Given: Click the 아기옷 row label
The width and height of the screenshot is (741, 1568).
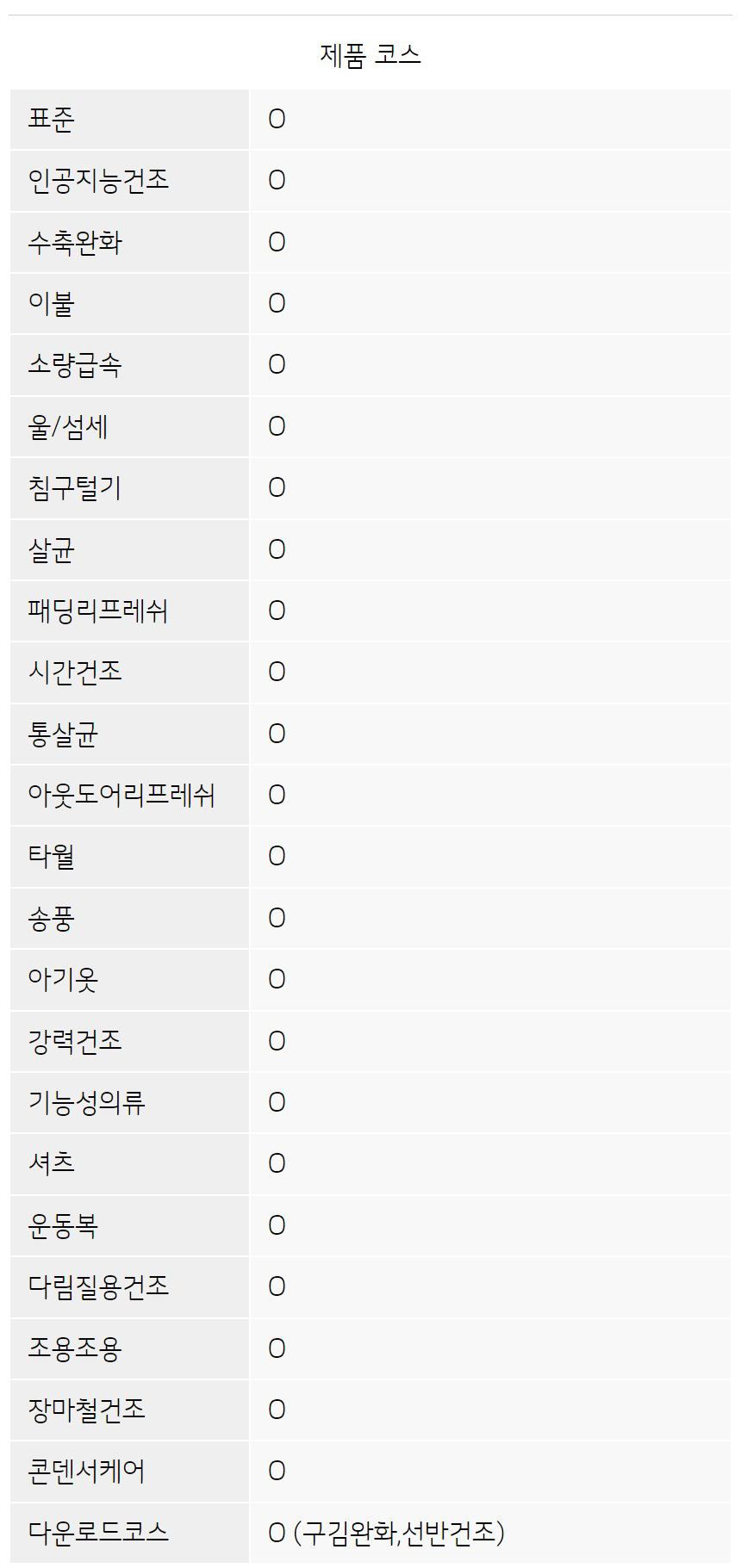Looking at the screenshot, I should point(63,979).
